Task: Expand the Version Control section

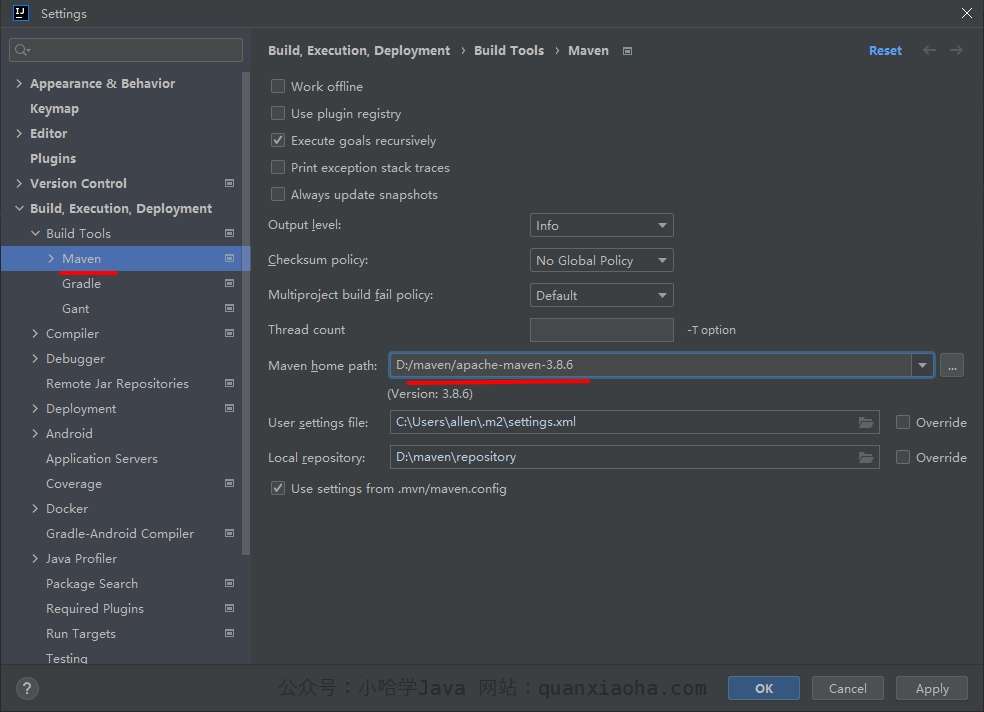Action: pyautogui.click(x=19, y=183)
